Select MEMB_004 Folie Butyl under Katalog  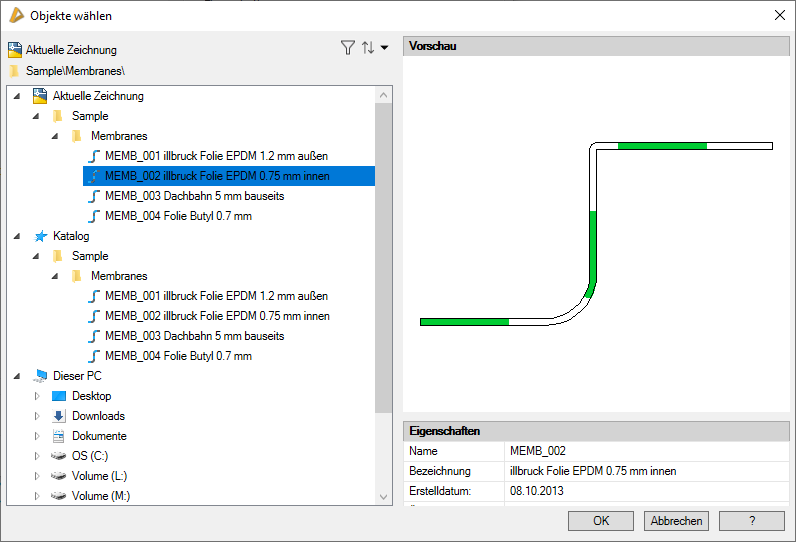[x=178, y=356]
